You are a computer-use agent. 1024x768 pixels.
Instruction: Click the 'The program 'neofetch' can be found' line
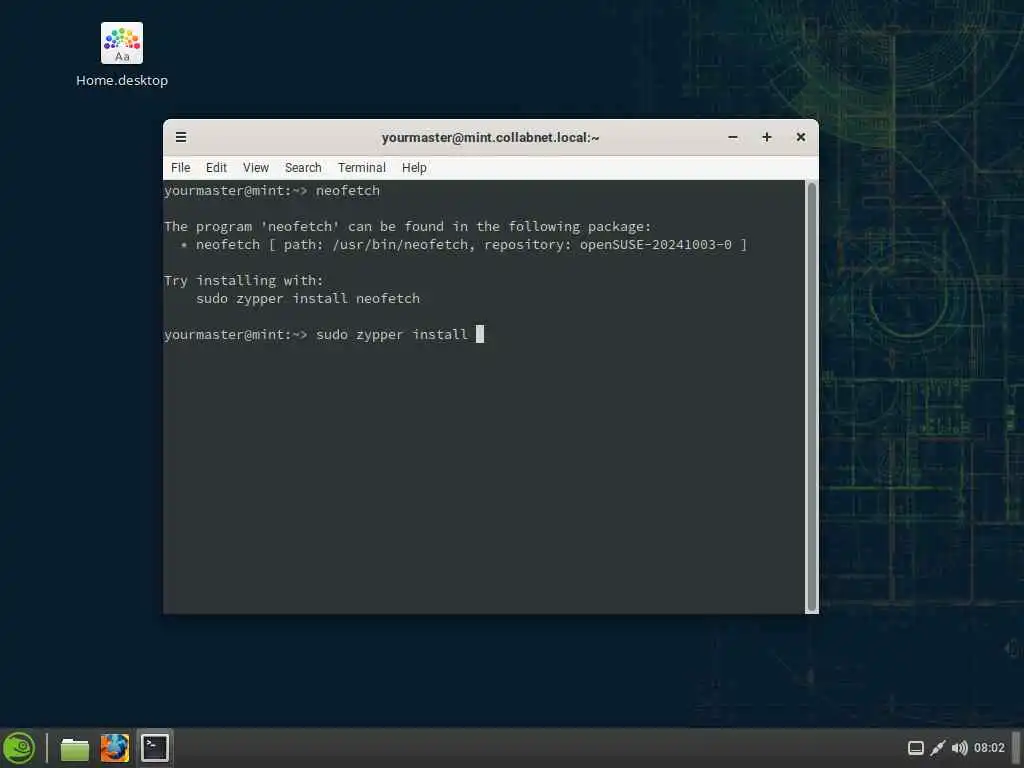point(408,227)
